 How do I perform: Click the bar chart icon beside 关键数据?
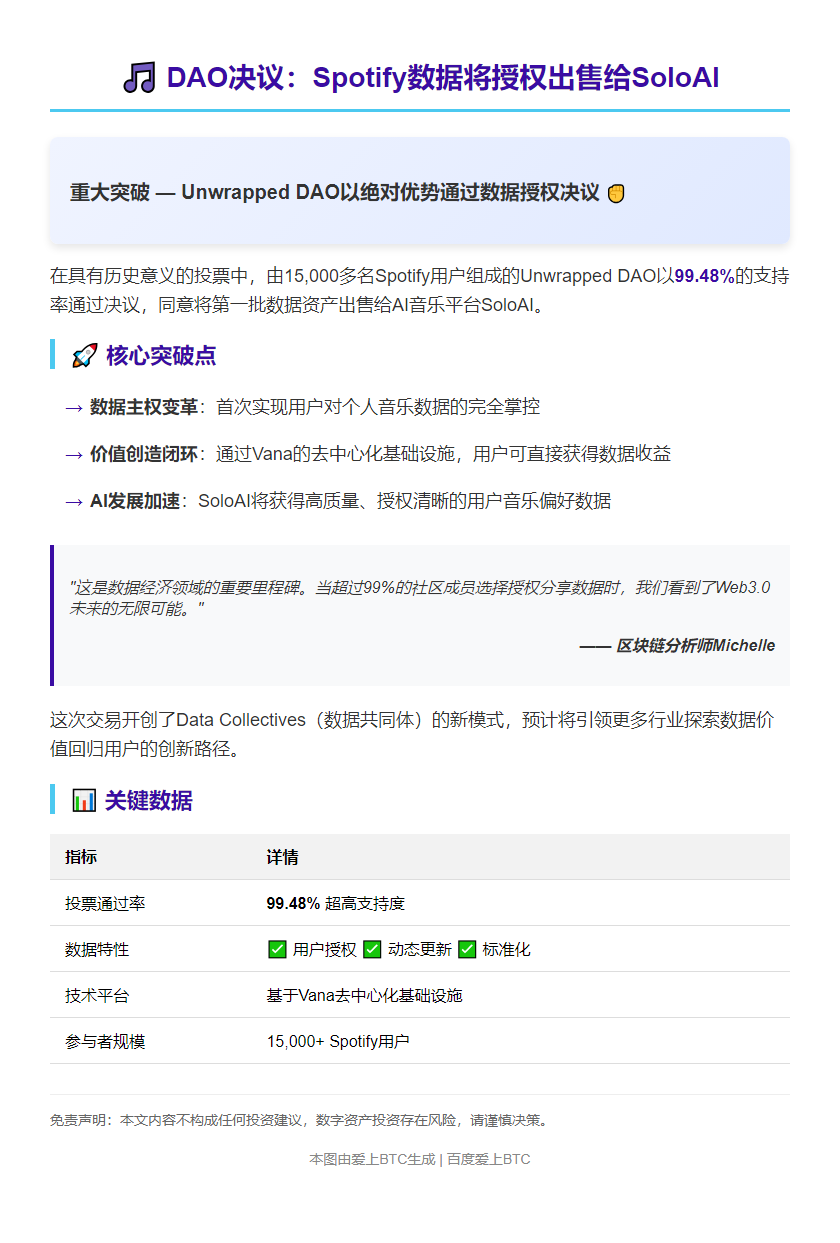84,801
